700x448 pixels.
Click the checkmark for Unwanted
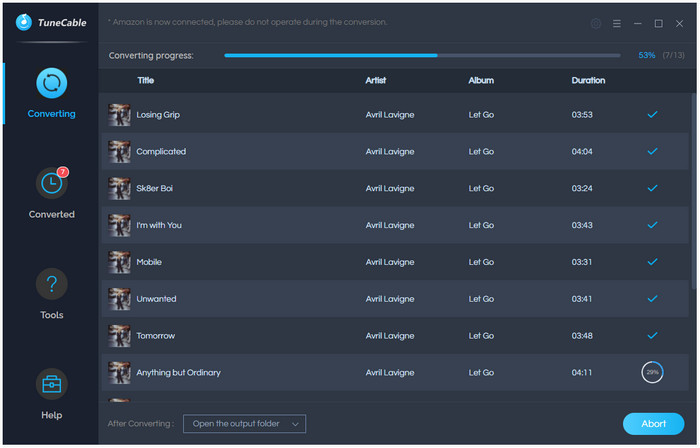point(652,299)
